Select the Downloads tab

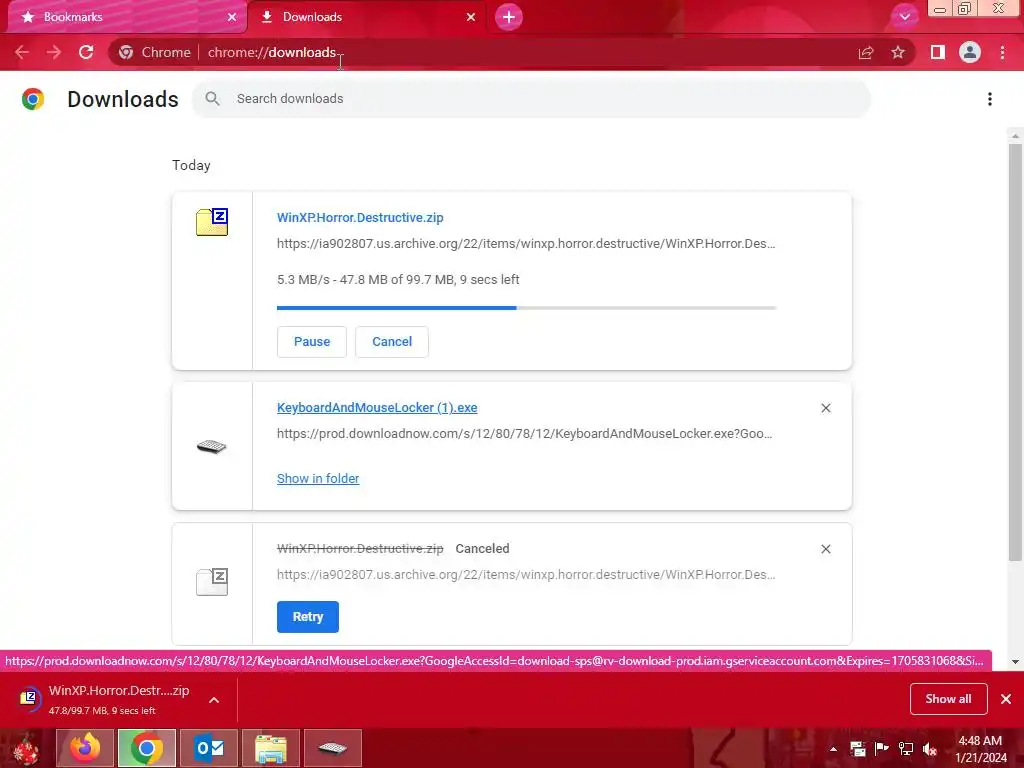pos(366,17)
